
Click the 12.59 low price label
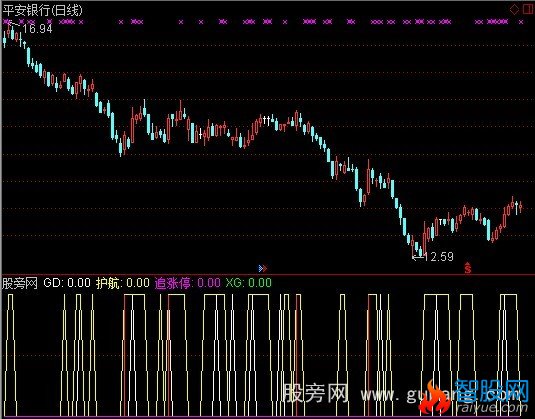(x=439, y=257)
